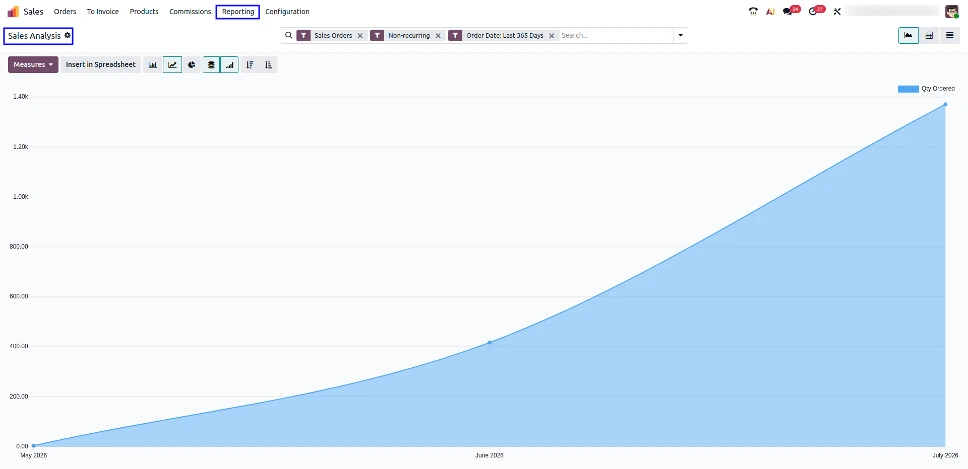
Task: Switch to bar chart mode
Action: [152, 65]
